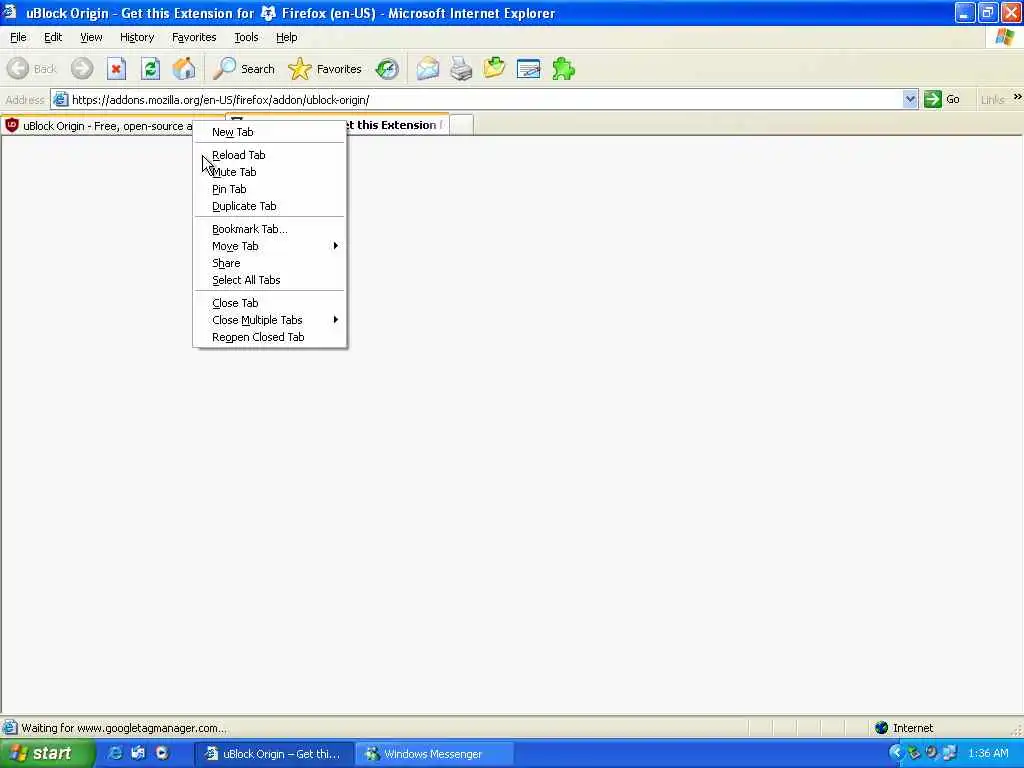Screen dimensions: 1024x768
Task: Click the Back arrow toolbar icon
Action: click(x=18, y=69)
